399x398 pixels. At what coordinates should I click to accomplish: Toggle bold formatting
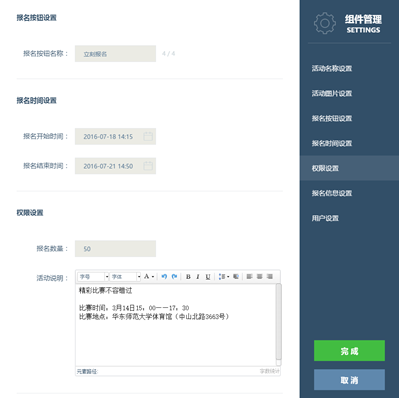[x=188, y=277]
